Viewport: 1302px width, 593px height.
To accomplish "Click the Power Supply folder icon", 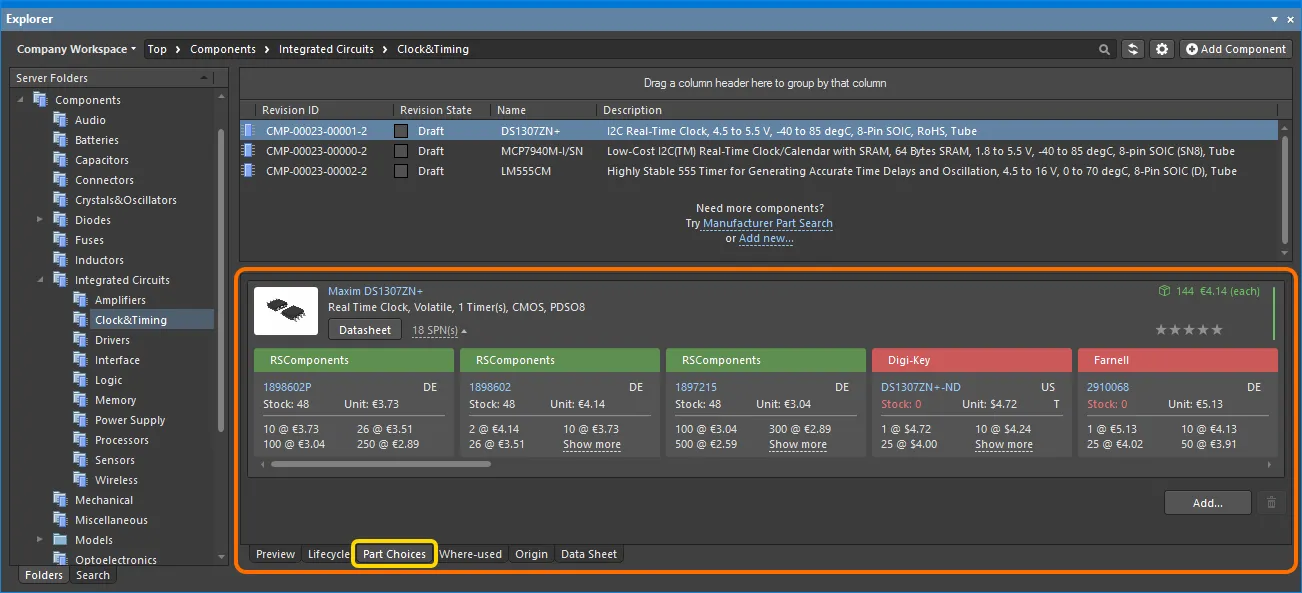I will tap(81, 420).
